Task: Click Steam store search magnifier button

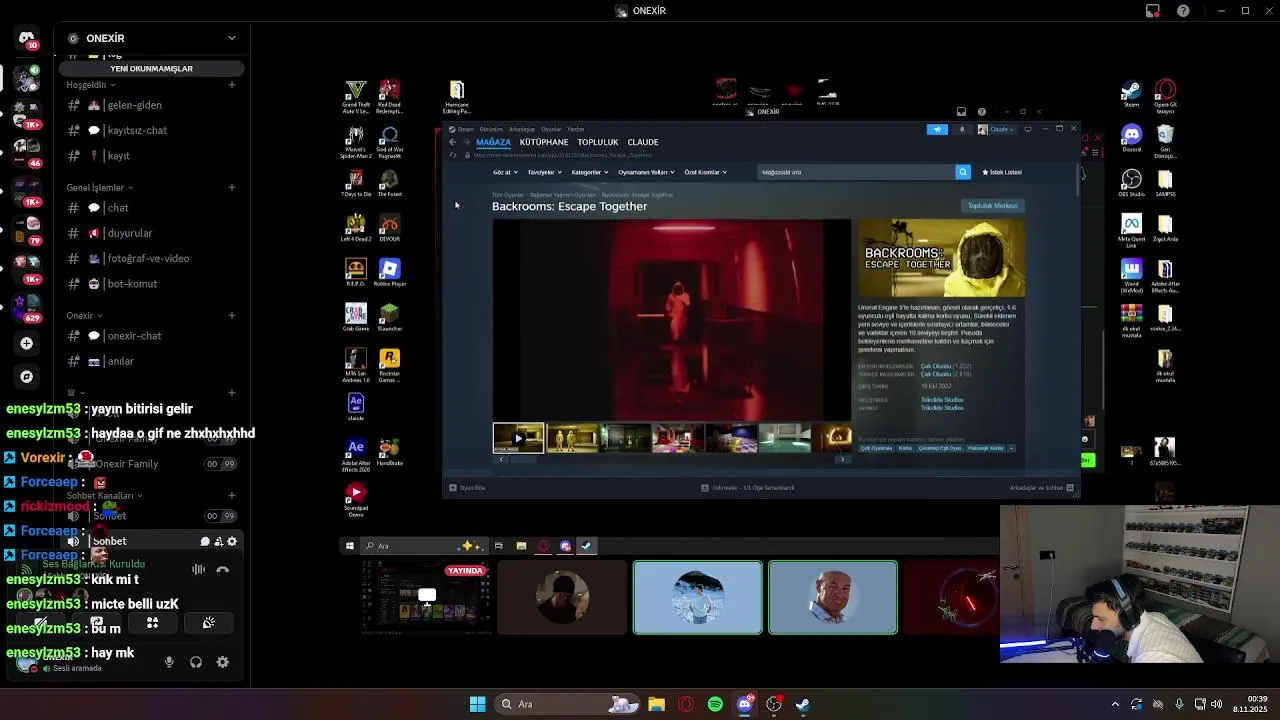Action: tap(963, 172)
